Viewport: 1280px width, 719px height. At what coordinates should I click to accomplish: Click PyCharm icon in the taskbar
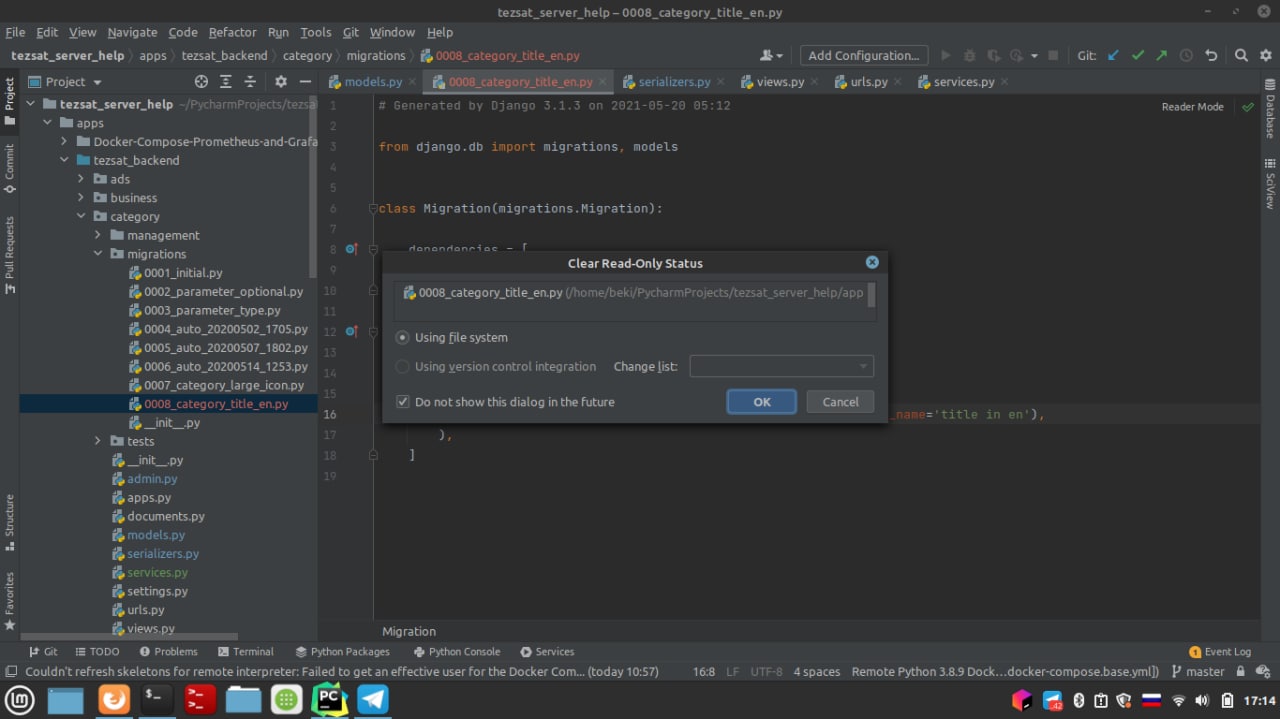329,700
